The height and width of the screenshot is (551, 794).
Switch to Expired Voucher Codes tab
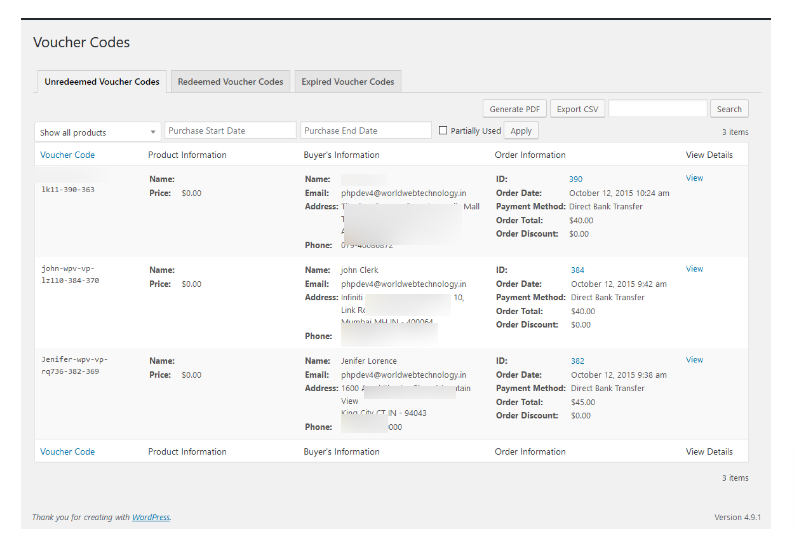tap(348, 82)
